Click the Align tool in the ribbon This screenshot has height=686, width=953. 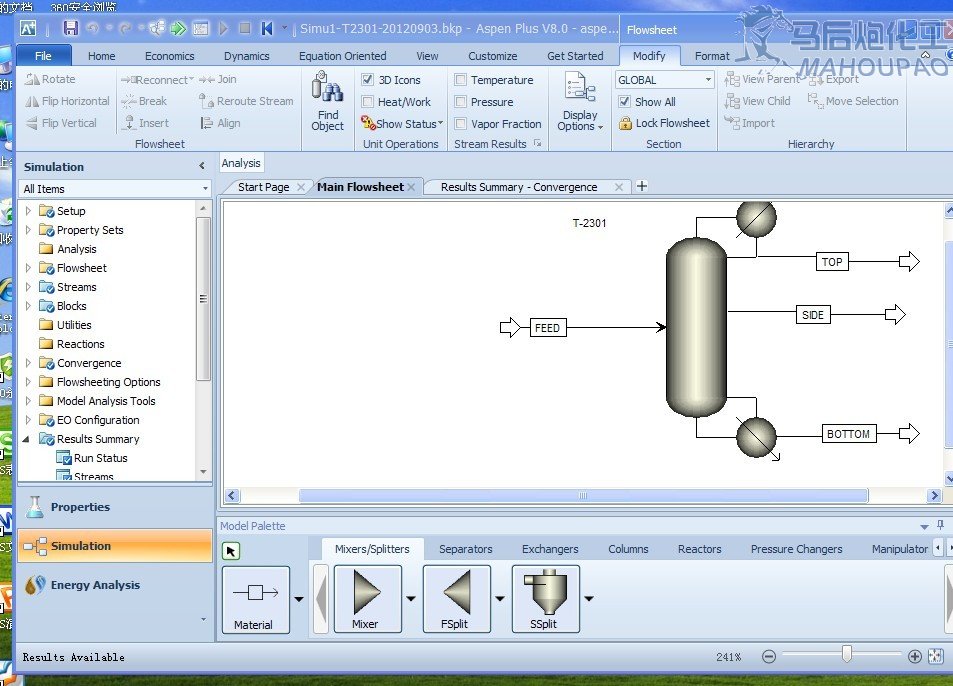coord(220,123)
